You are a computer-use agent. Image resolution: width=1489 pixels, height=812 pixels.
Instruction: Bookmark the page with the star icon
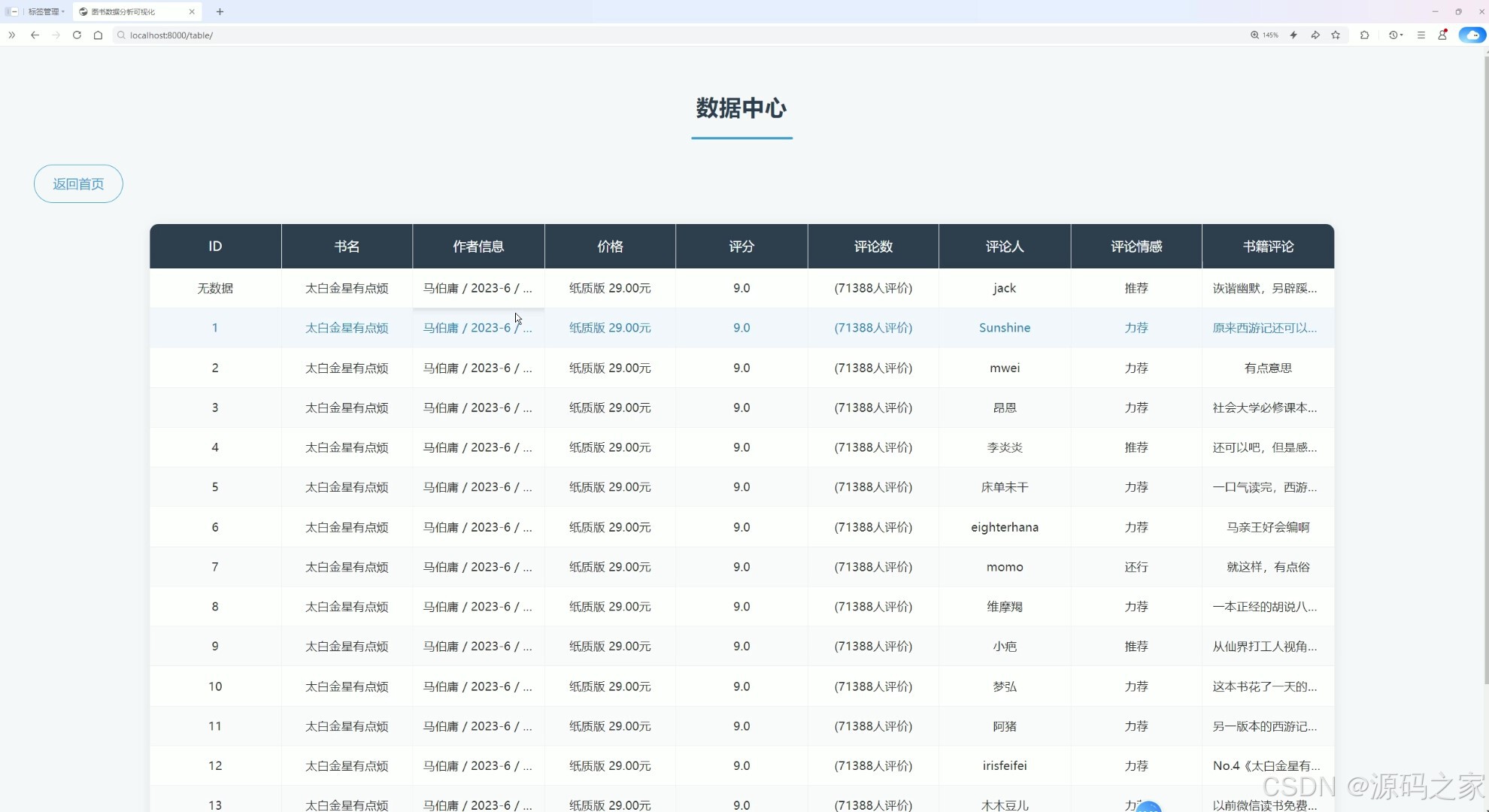[x=1336, y=35]
